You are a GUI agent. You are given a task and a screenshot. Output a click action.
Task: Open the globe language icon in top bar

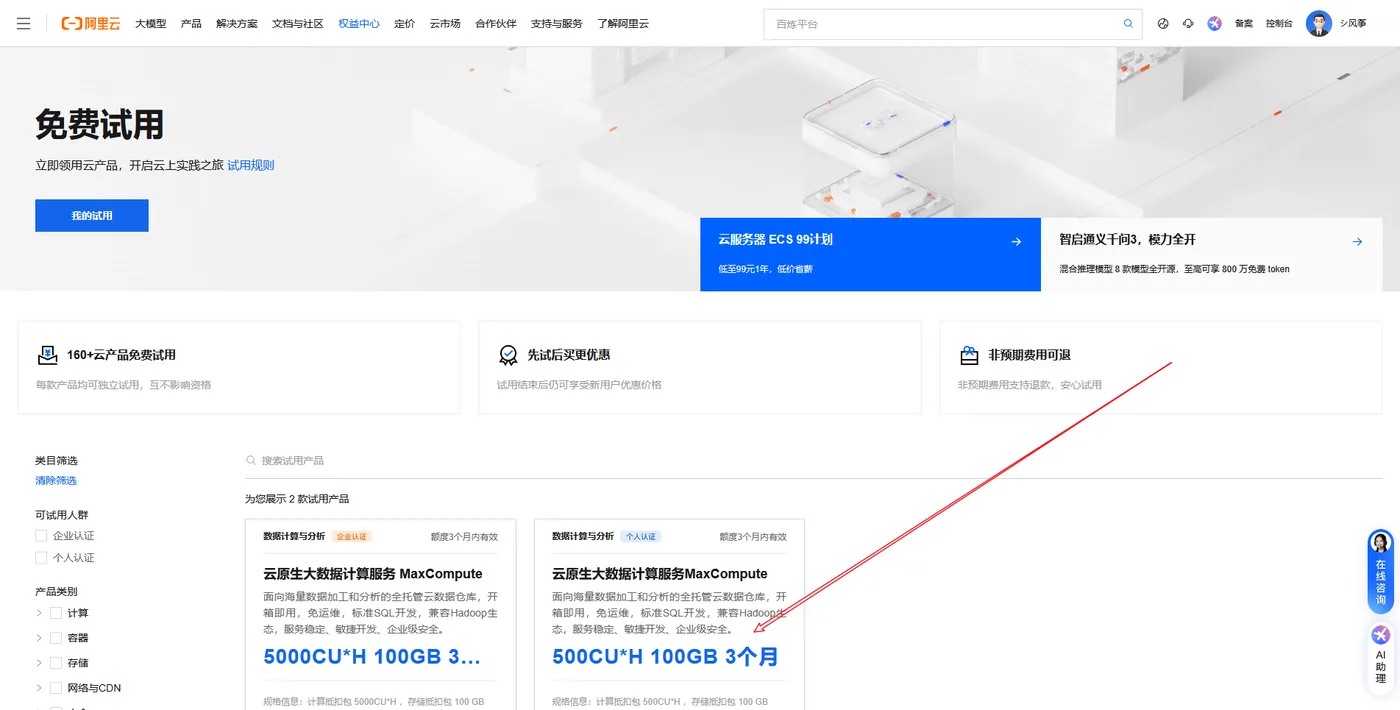[1162, 22]
